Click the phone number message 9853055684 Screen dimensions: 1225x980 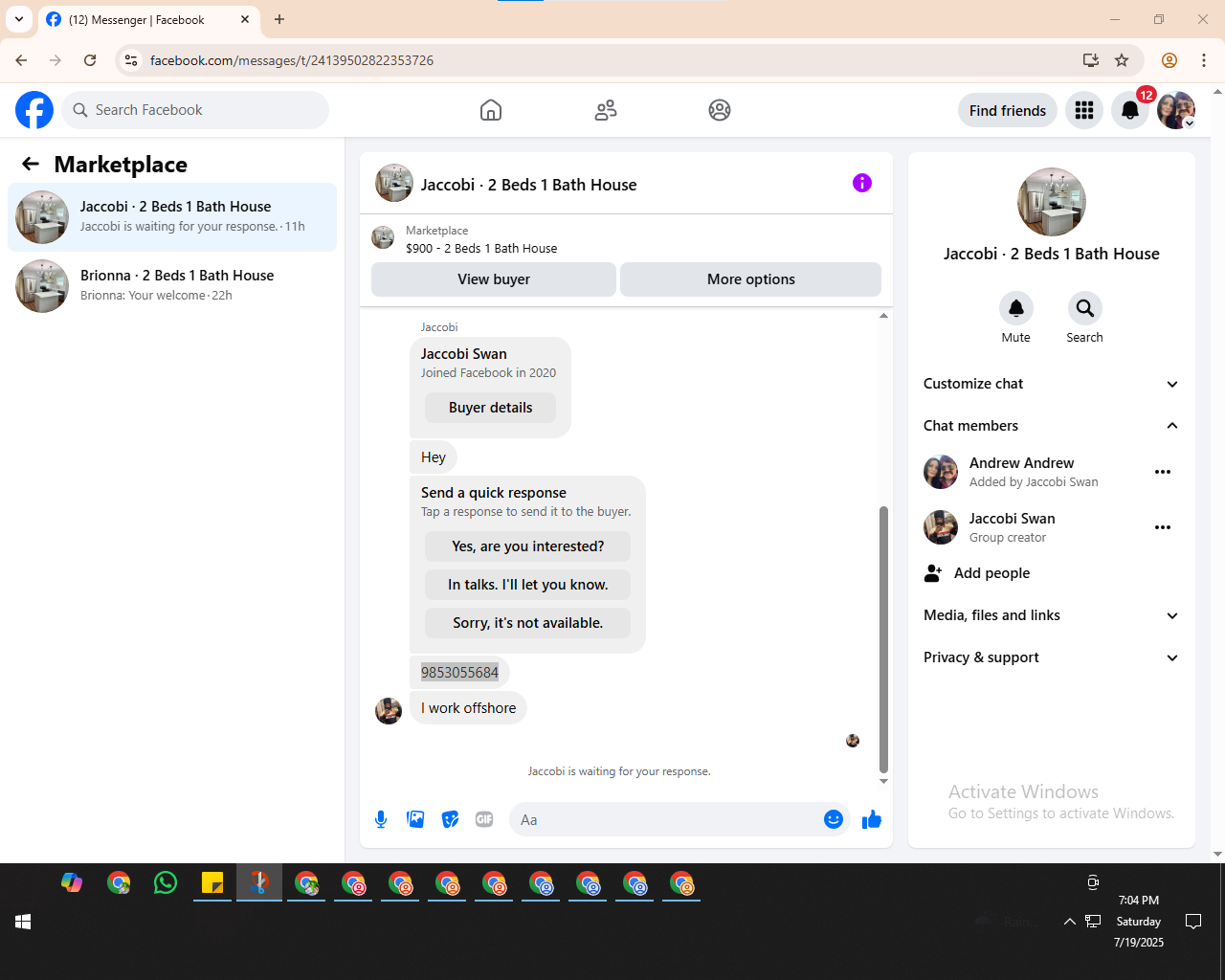pos(459,673)
